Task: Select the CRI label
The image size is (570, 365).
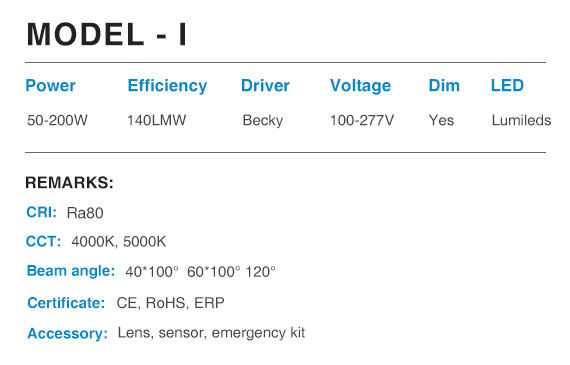Action: (x=41, y=212)
